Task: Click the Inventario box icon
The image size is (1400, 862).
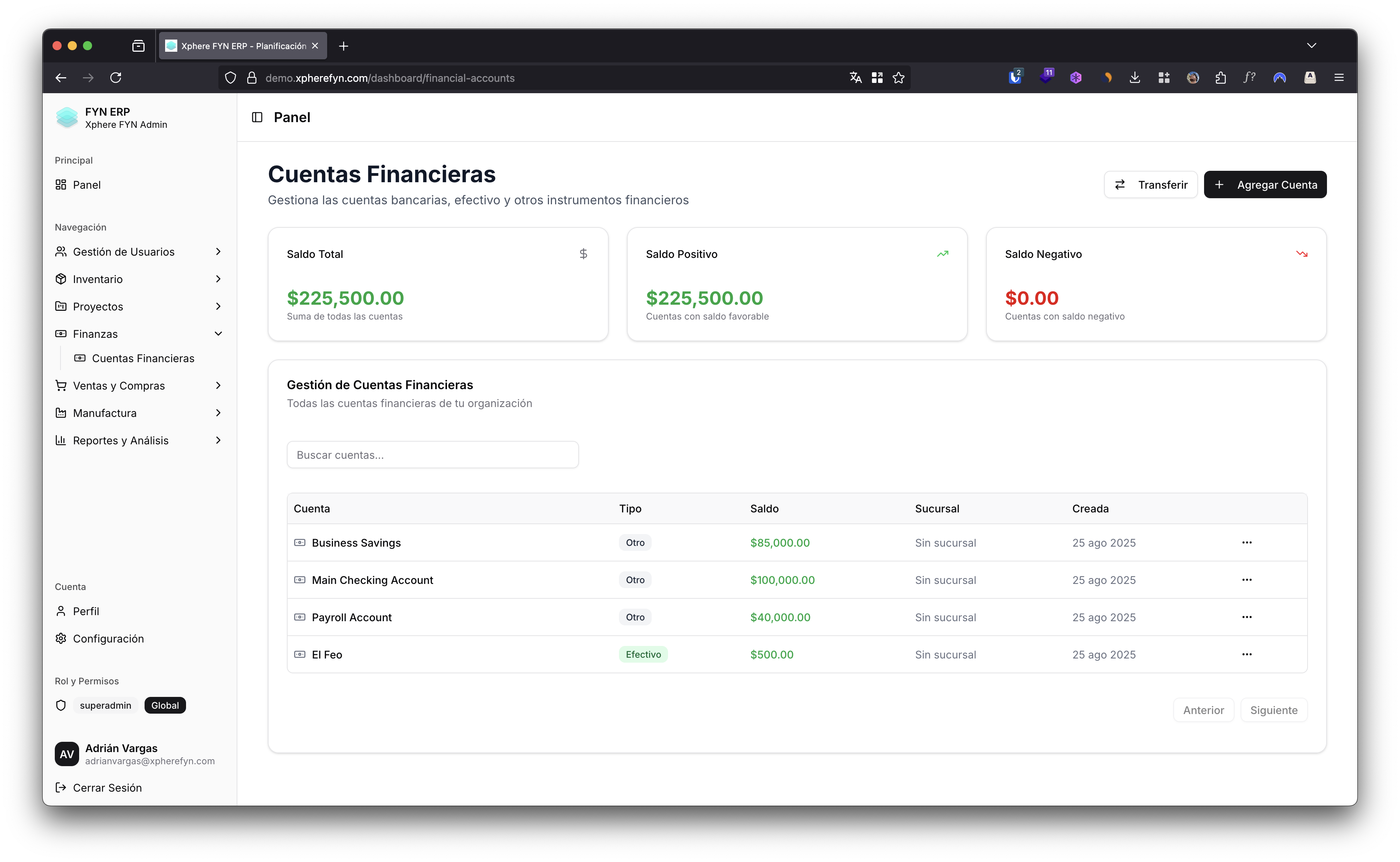Action: tap(61, 279)
